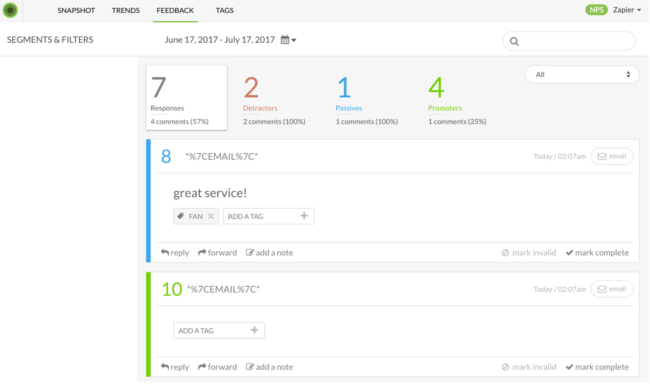Switch to the Trends tab
Screen dimensions: 650x384
pyautogui.click(x=126, y=10)
